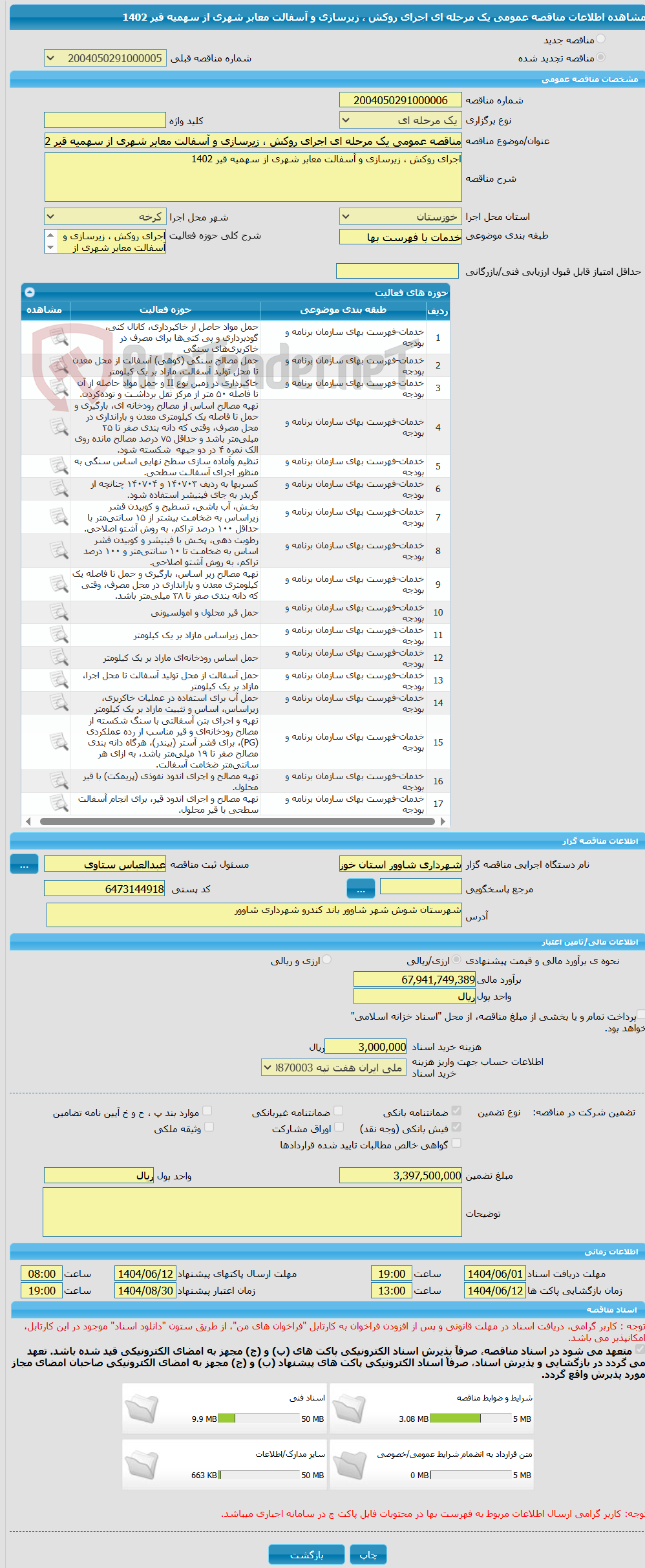645x1568 pixels.
Task: Open the شماره مناقصه قبلی dropdown
Action: coord(105,58)
